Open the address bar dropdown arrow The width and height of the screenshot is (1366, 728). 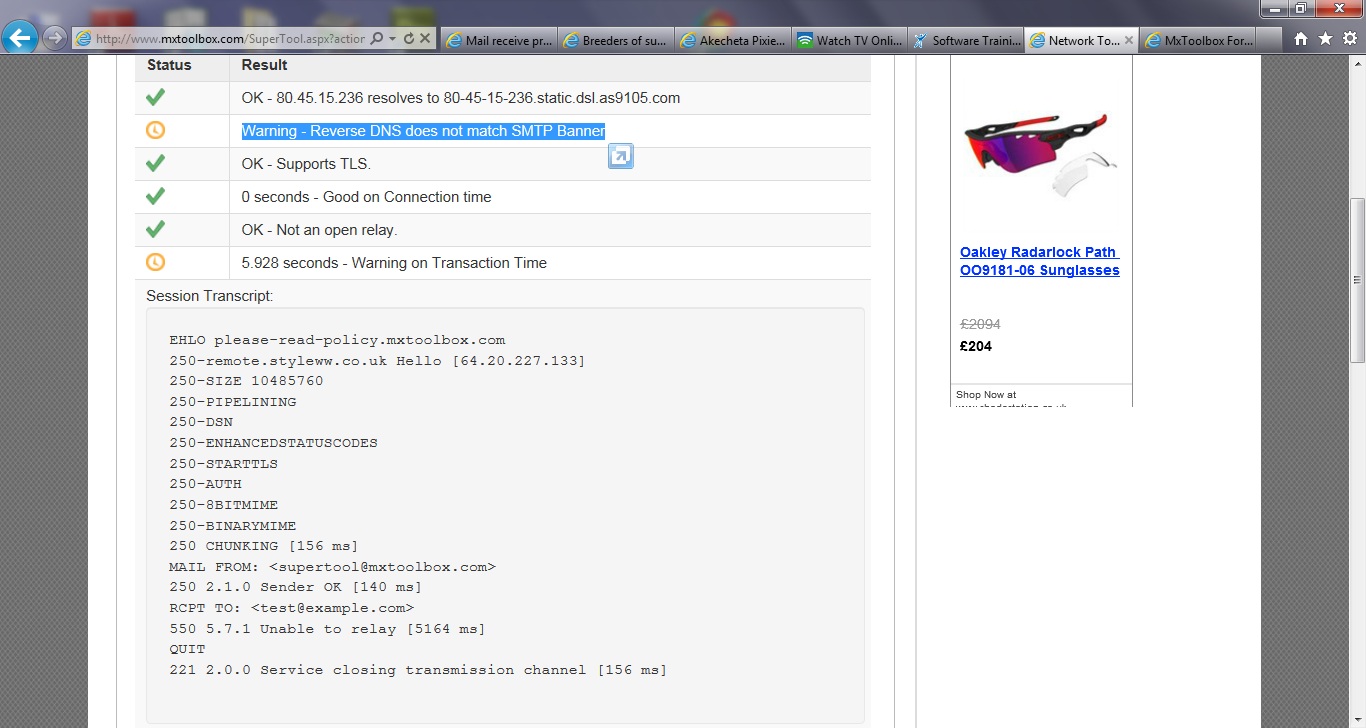392,39
